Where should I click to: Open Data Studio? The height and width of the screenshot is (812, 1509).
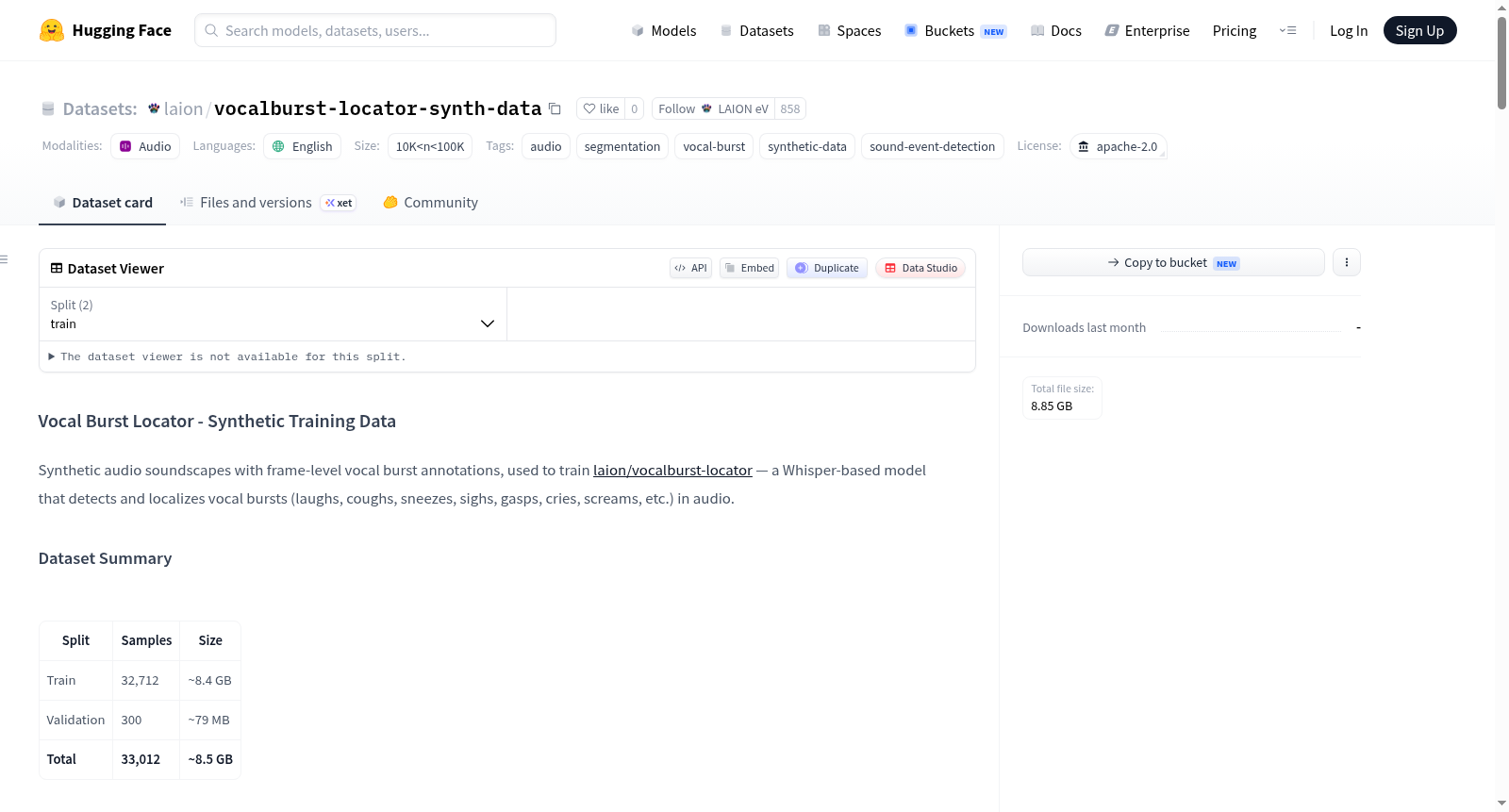(920, 268)
